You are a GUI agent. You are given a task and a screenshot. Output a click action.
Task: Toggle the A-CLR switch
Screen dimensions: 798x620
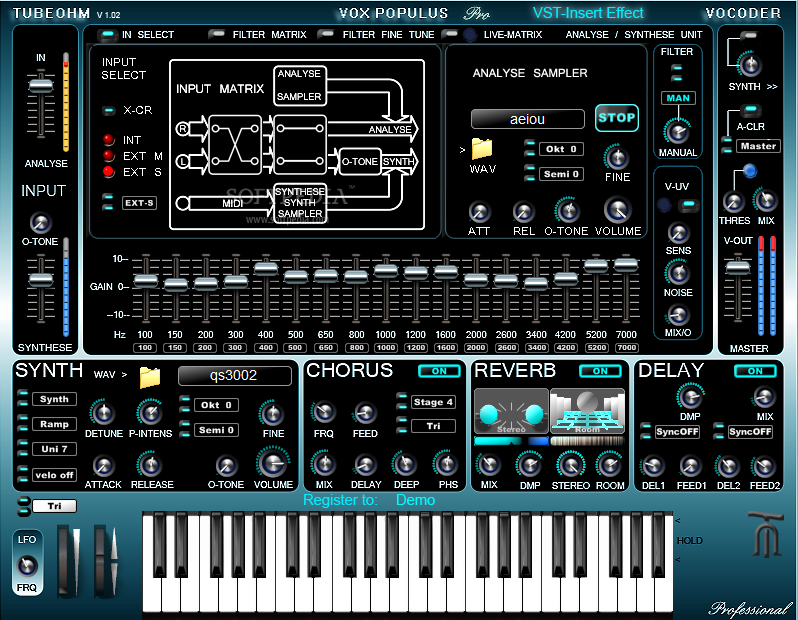coord(751,110)
